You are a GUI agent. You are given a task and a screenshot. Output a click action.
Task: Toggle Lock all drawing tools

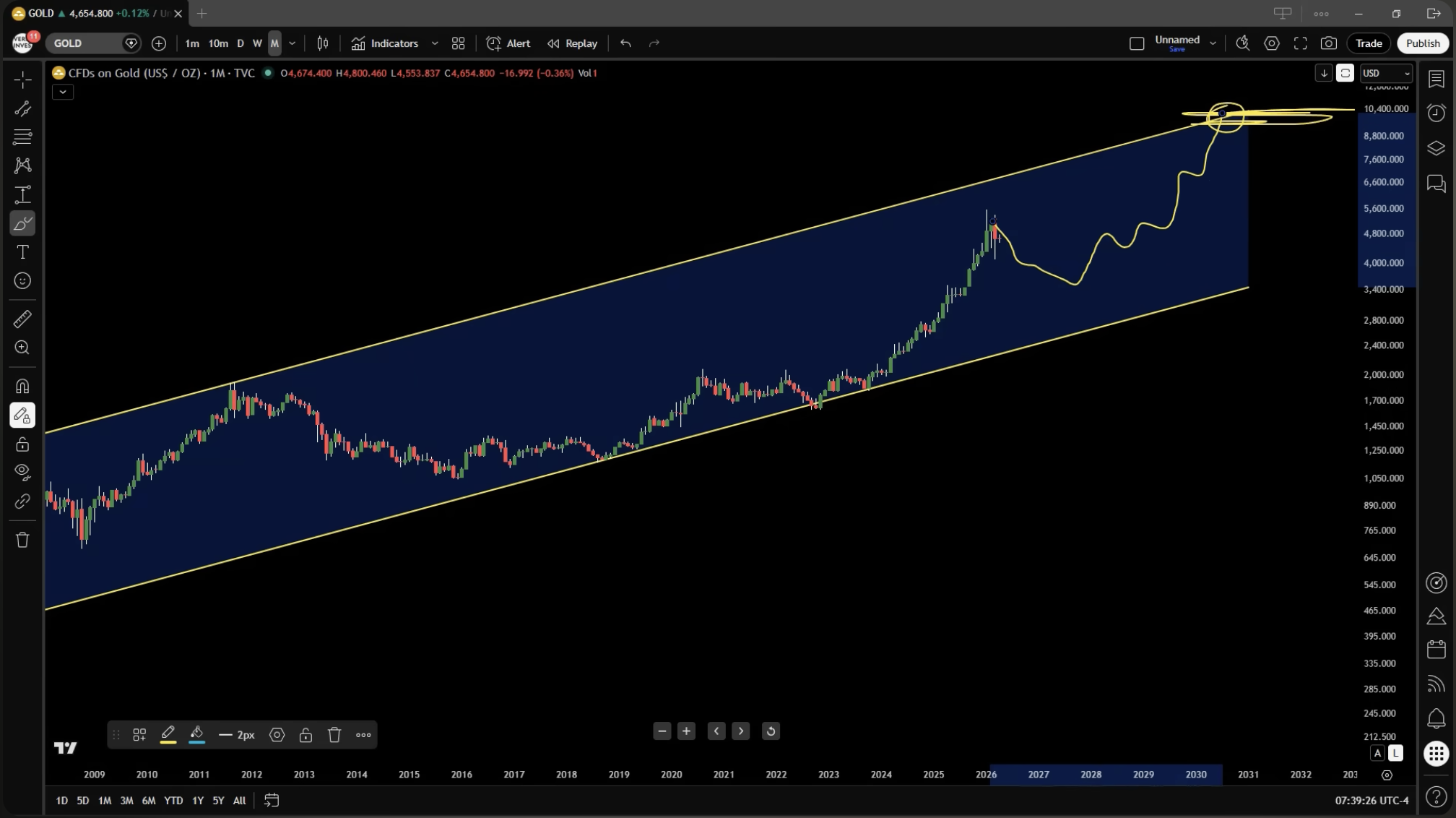[x=22, y=444]
